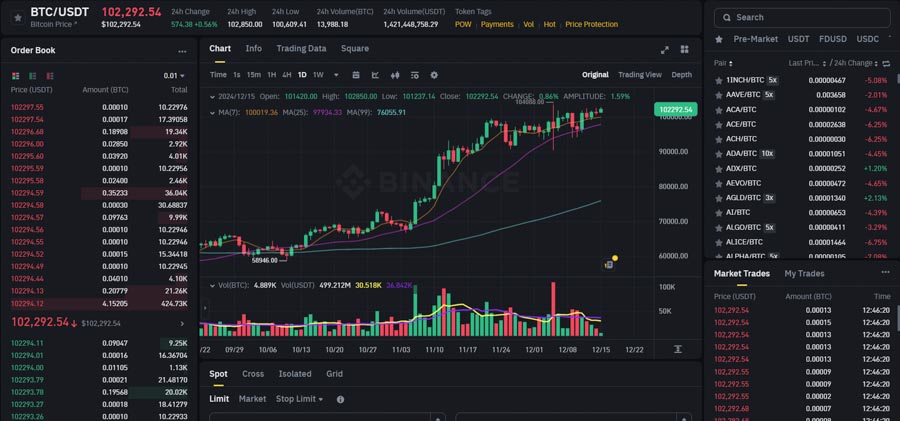The width and height of the screenshot is (900, 421).
Task: Sort the pair list by 24h Change
Action: [856, 63]
